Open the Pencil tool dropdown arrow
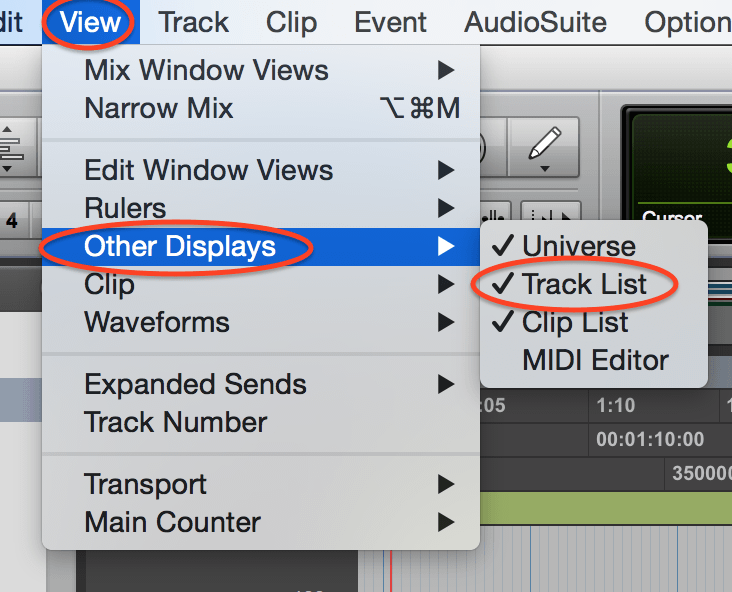732x592 pixels. click(x=544, y=169)
